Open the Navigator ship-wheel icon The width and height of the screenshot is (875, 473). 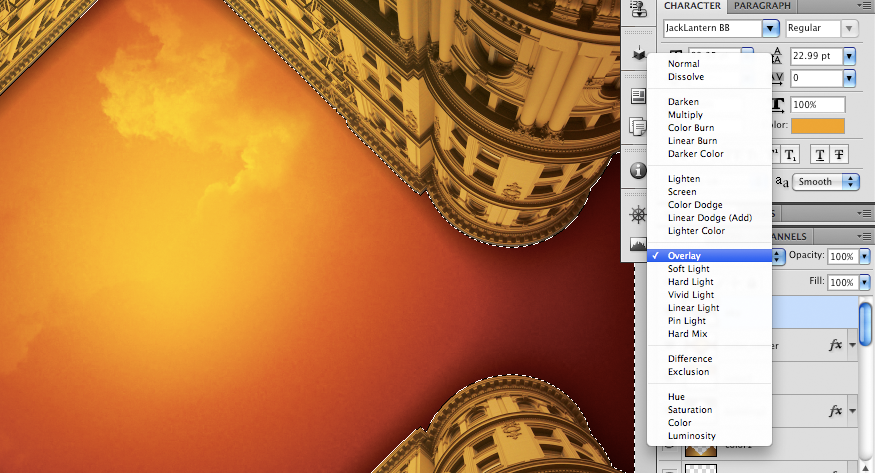click(x=638, y=215)
